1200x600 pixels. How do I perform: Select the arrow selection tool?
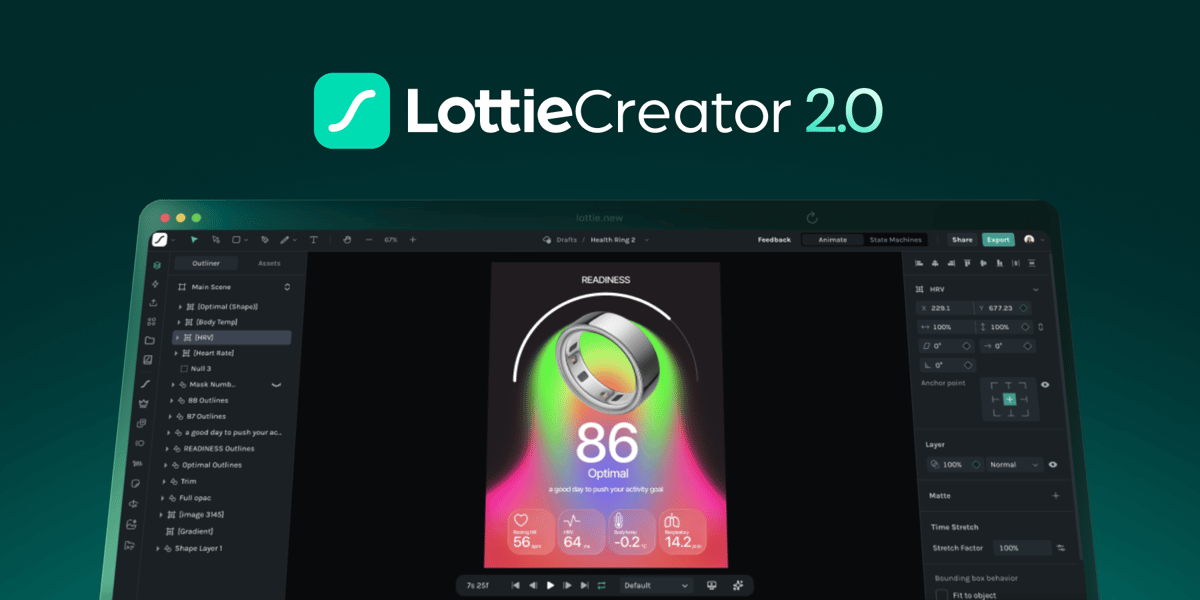[195, 240]
